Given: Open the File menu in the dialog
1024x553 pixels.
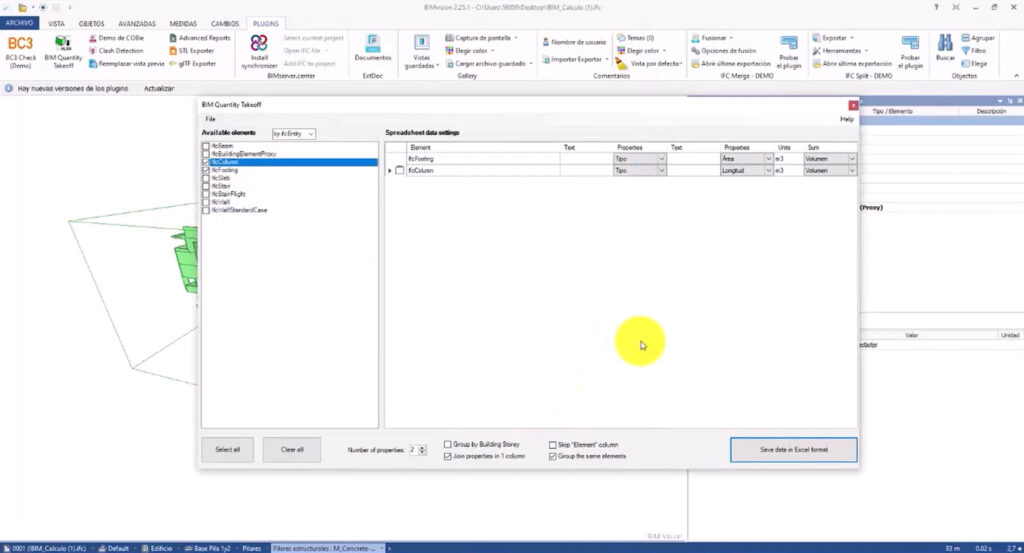Looking at the screenshot, I should point(211,119).
